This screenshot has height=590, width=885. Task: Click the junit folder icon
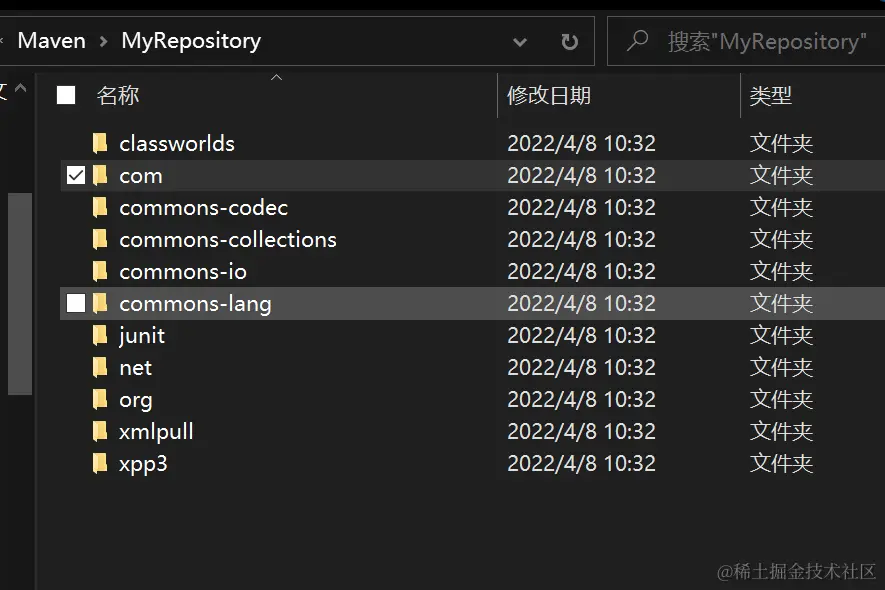[x=100, y=335]
